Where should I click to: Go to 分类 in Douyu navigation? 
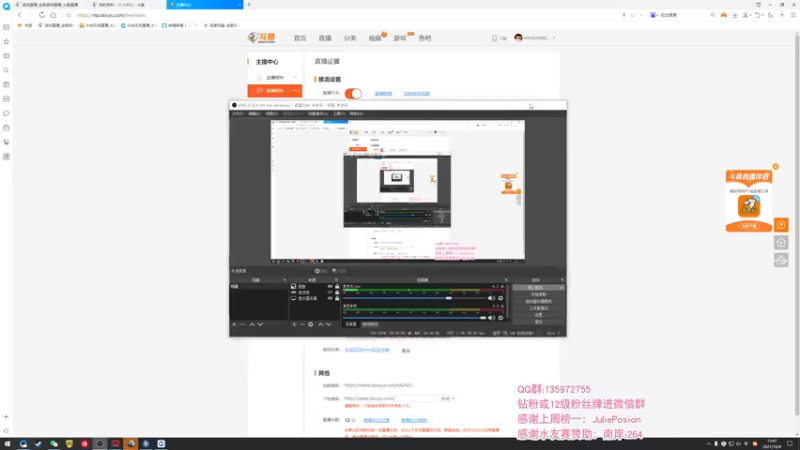click(349, 38)
